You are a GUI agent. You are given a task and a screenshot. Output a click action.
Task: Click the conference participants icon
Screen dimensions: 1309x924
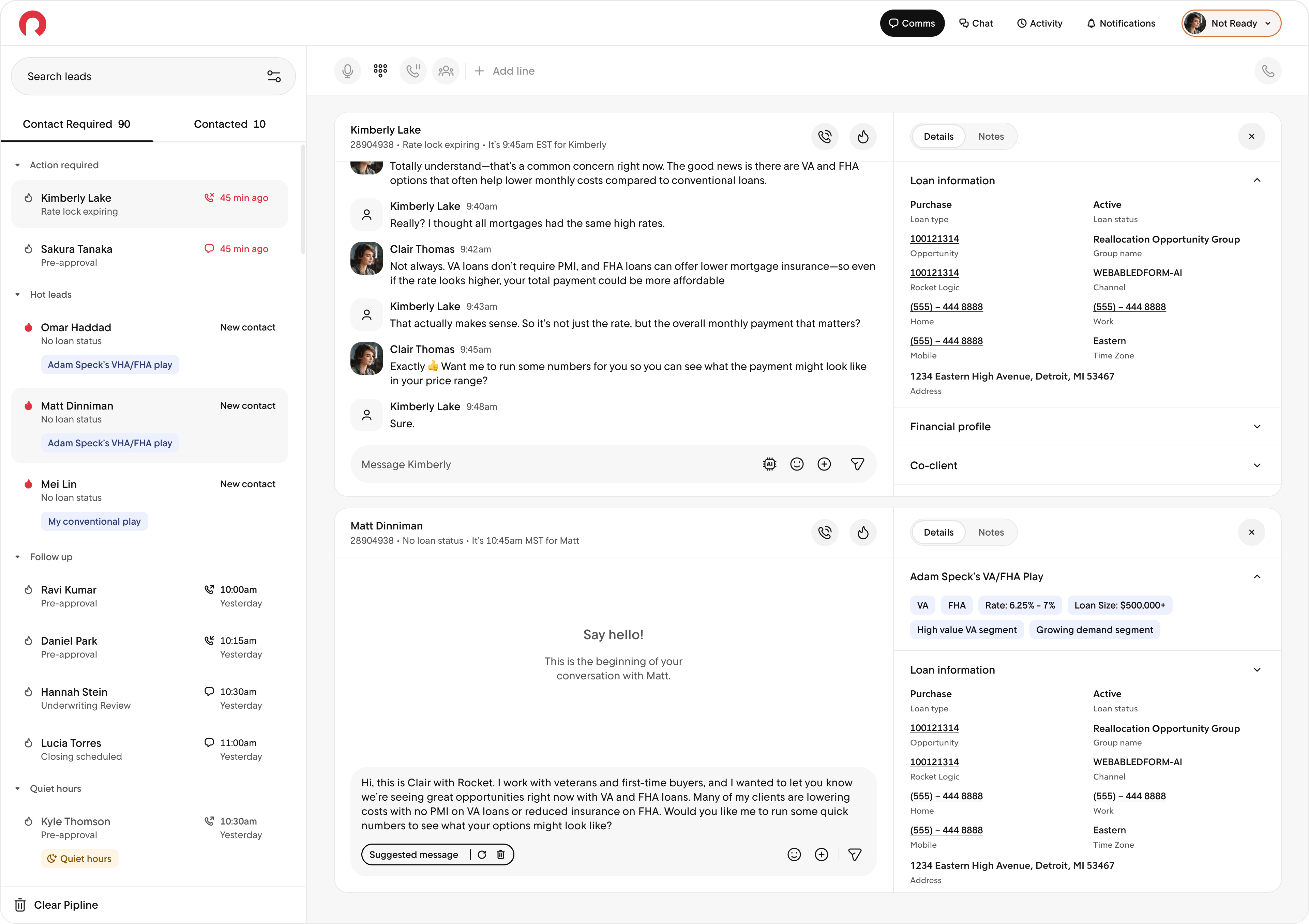[446, 71]
